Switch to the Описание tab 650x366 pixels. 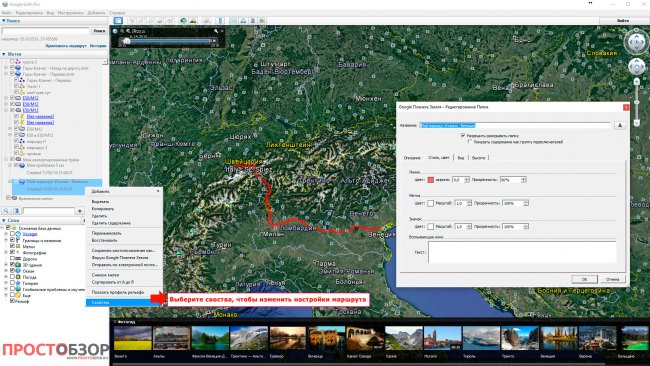click(412, 158)
